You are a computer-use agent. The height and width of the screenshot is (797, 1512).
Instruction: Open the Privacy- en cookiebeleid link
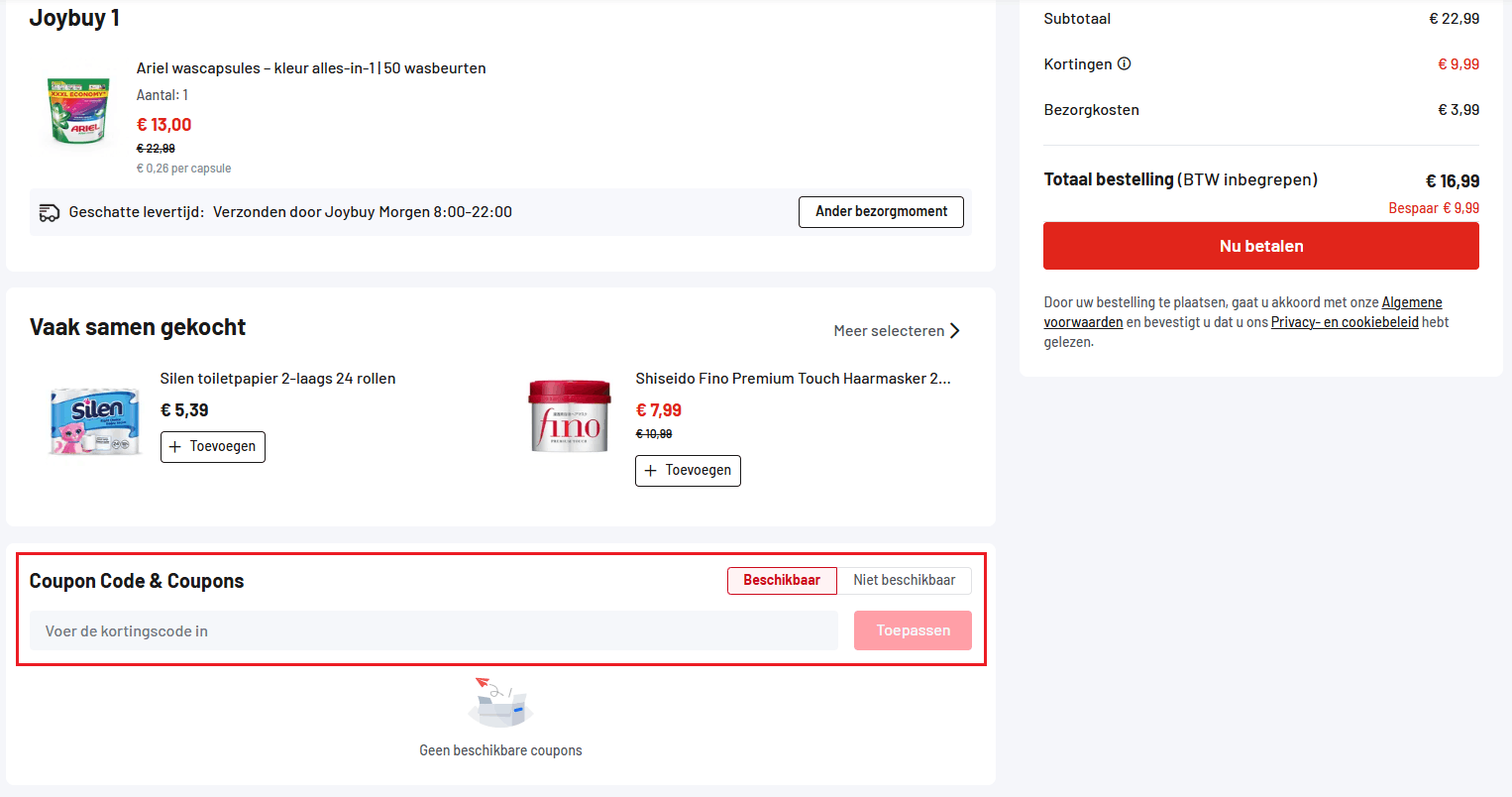(x=1345, y=322)
